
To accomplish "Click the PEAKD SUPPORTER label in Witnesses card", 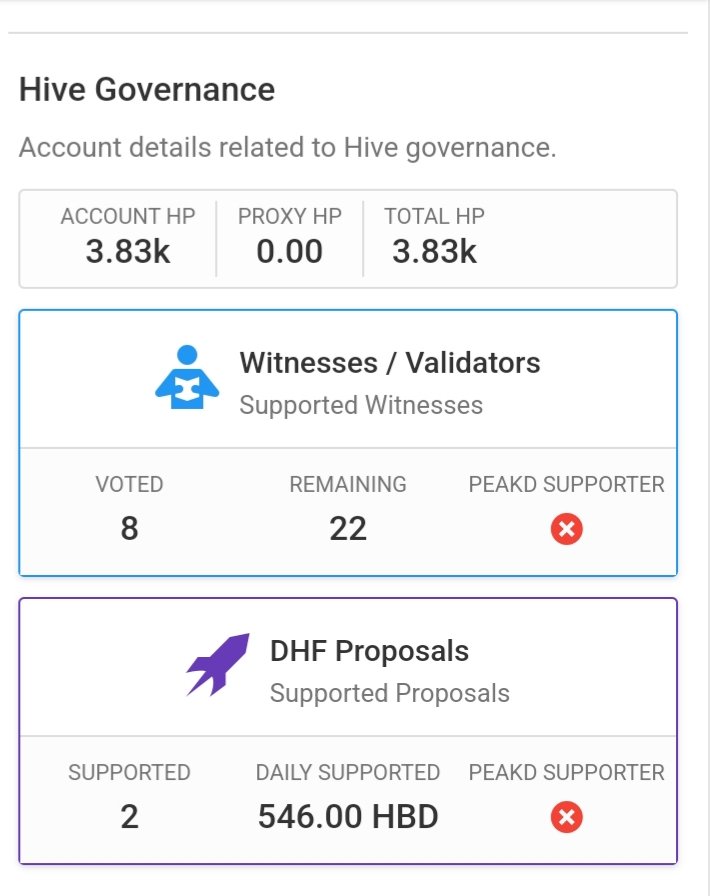I will click(567, 485).
